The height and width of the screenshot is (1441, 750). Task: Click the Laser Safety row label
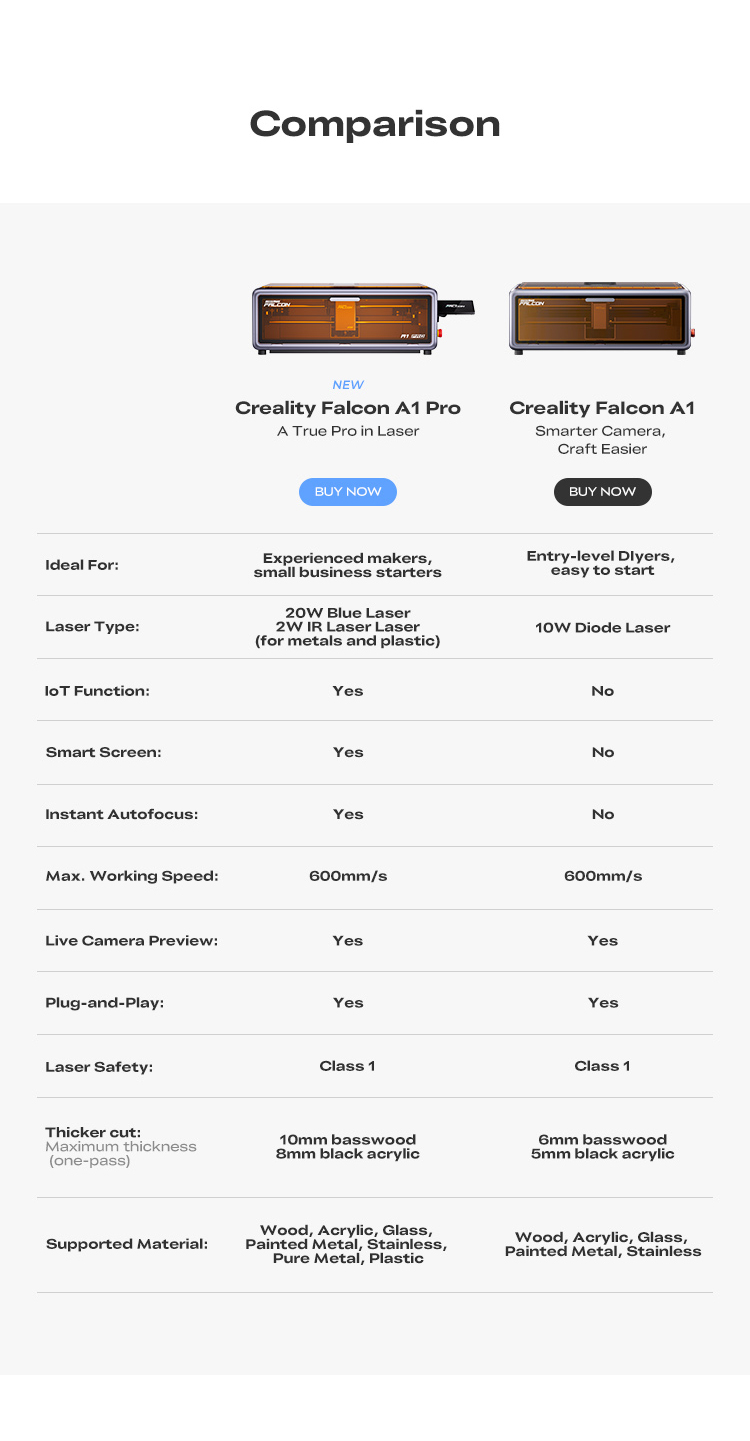pyautogui.click(x=99, y=1067)
